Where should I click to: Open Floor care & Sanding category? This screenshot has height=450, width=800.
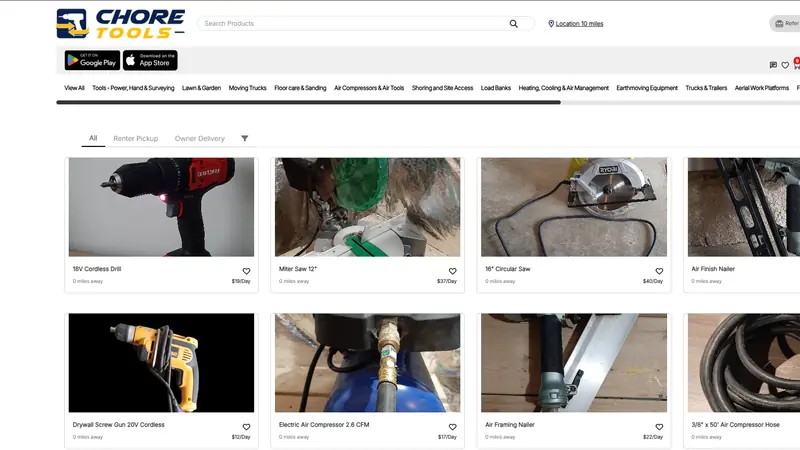[300, 88]
